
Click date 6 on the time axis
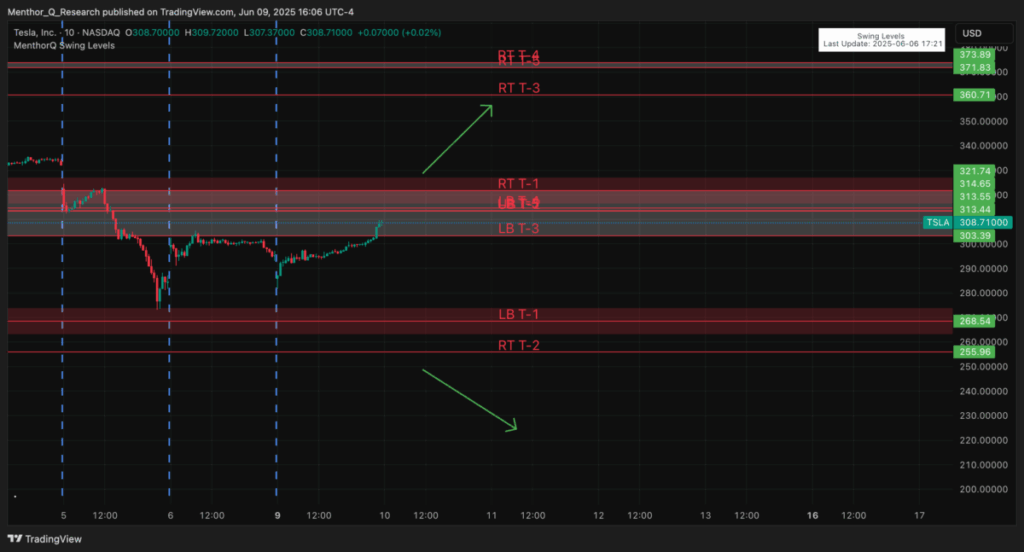coord(170,515)
